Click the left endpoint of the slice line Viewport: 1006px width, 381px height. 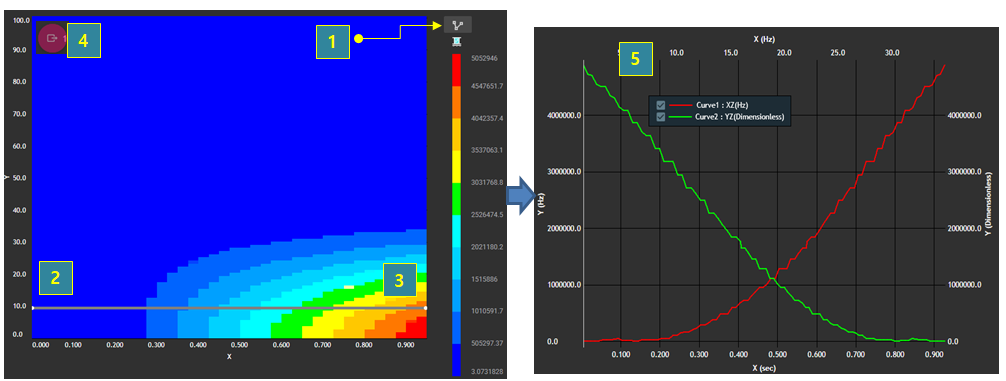33,308
